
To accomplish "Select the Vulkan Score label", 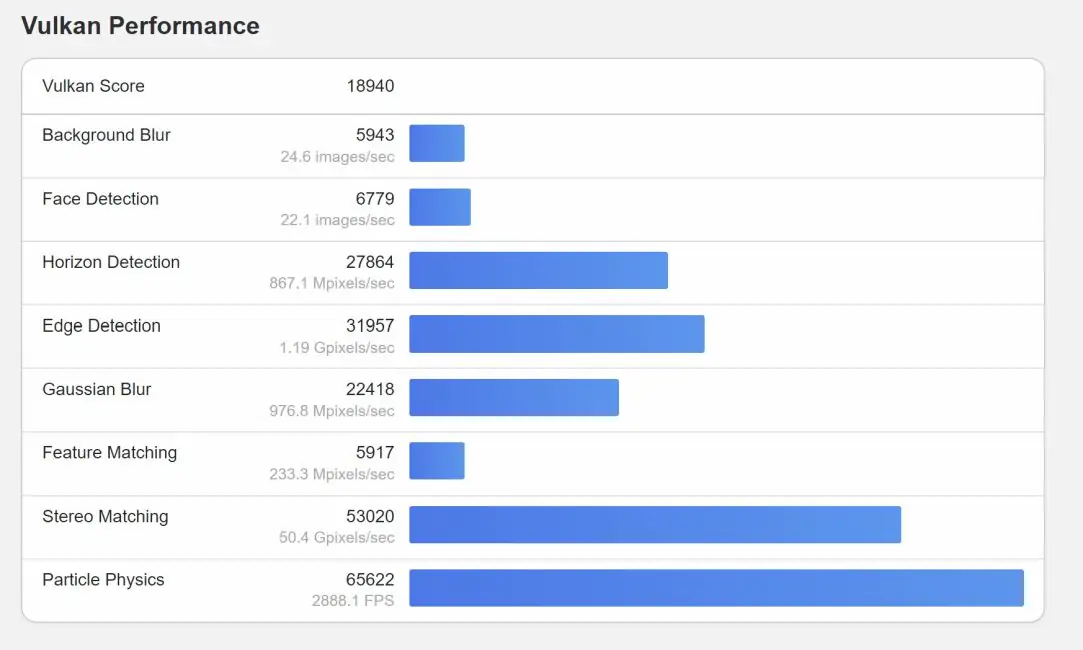I will [93, 86].
